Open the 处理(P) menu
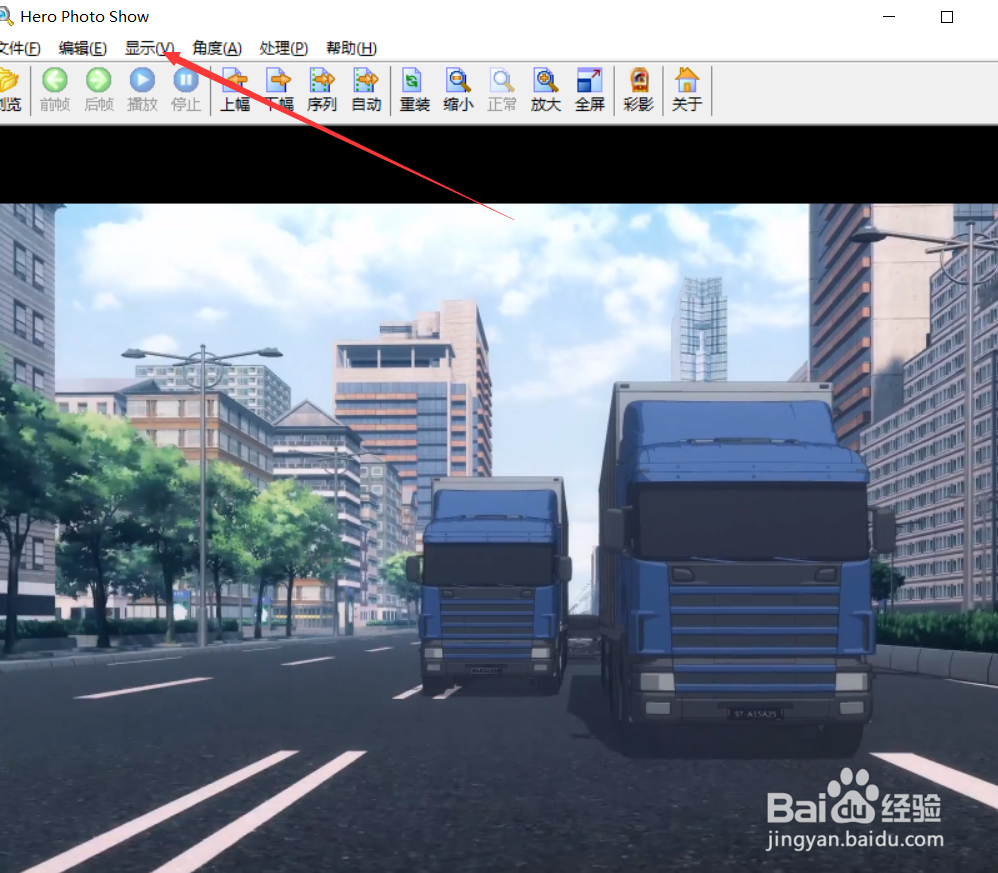The height and width of the screenshot is (873, 998). click(x=284, y=48)
